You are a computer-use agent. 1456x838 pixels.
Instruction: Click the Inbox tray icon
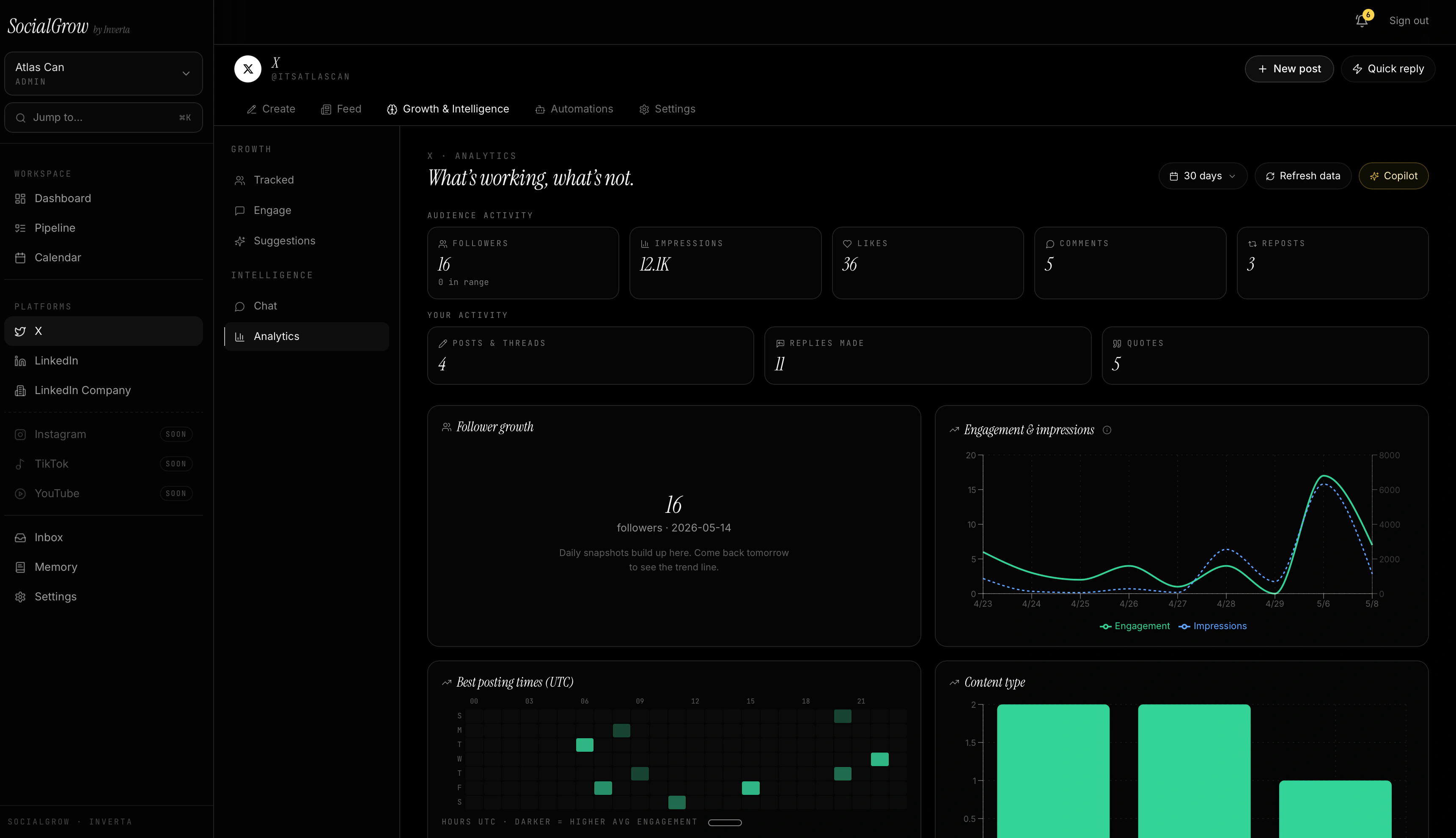20,537
